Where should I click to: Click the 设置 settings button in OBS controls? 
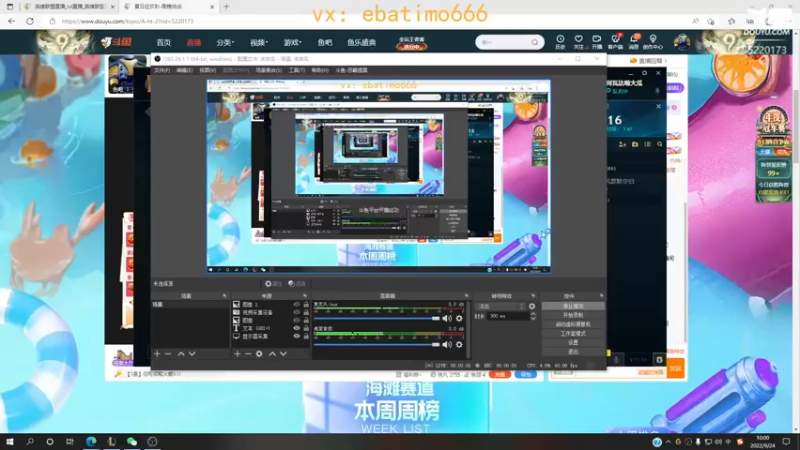[573, 343]
